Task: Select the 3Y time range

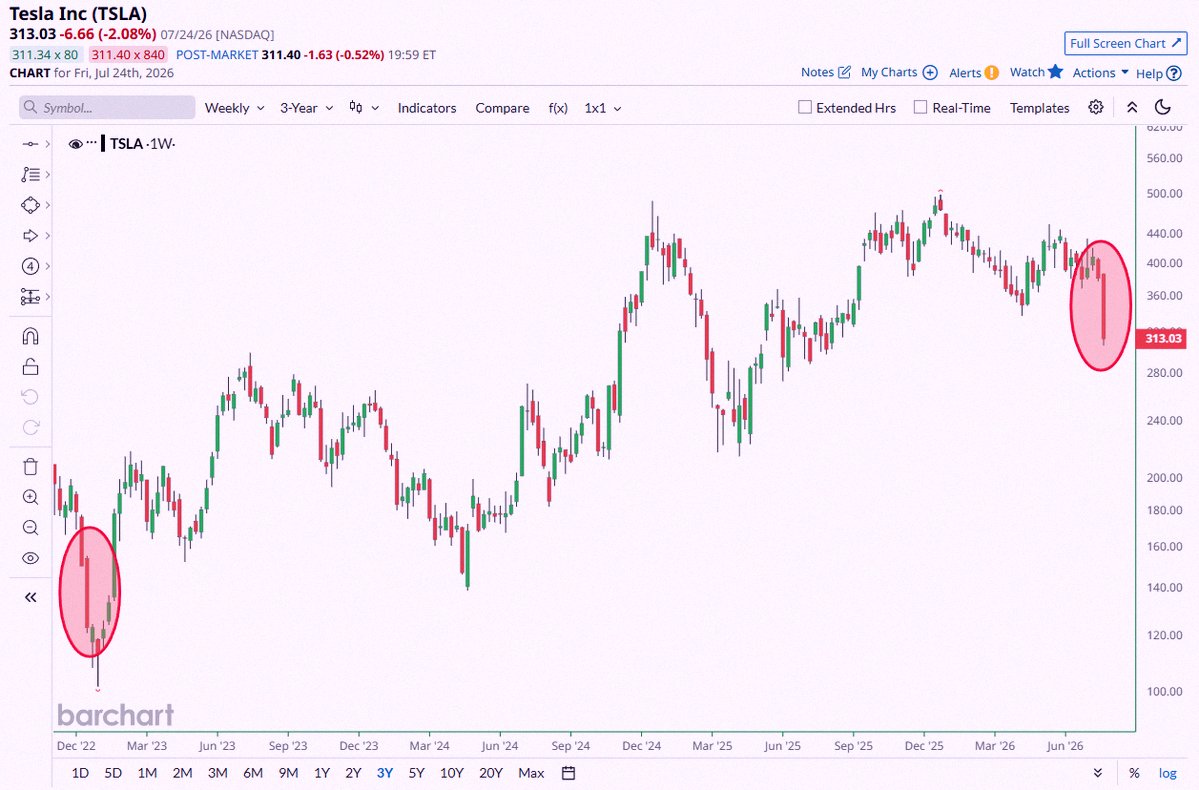Action: [x=385, y=773]
